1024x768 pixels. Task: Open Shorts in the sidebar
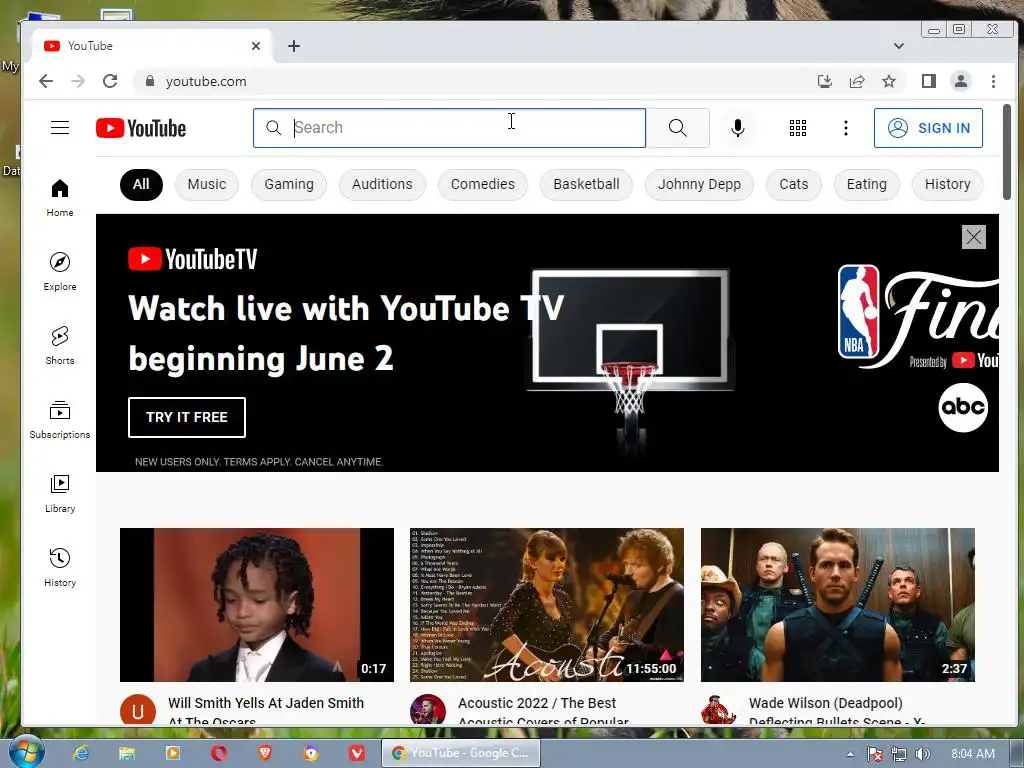60,345
